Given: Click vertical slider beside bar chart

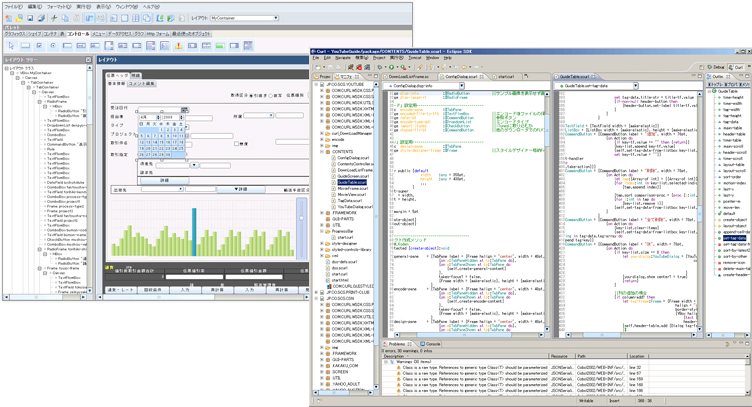Looking at the screenshot, I should 301,229.
